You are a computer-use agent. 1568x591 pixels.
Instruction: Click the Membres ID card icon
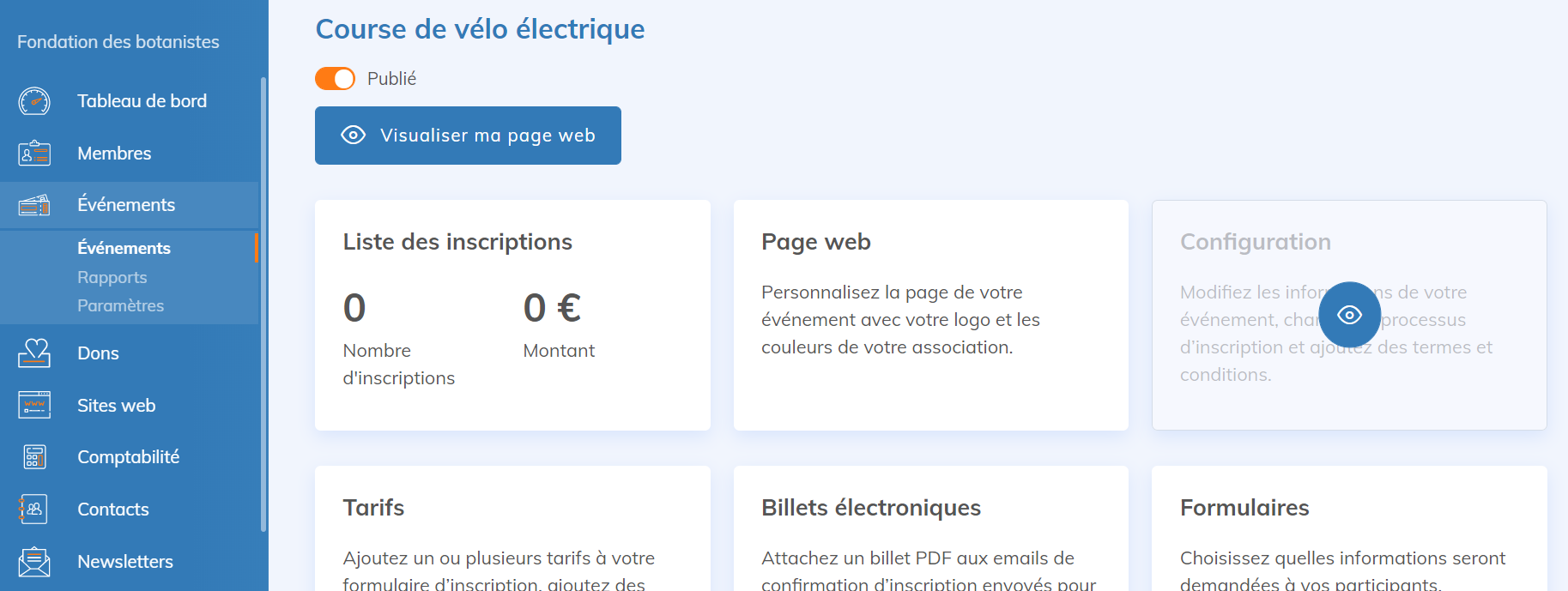click(x=34, y=154)
